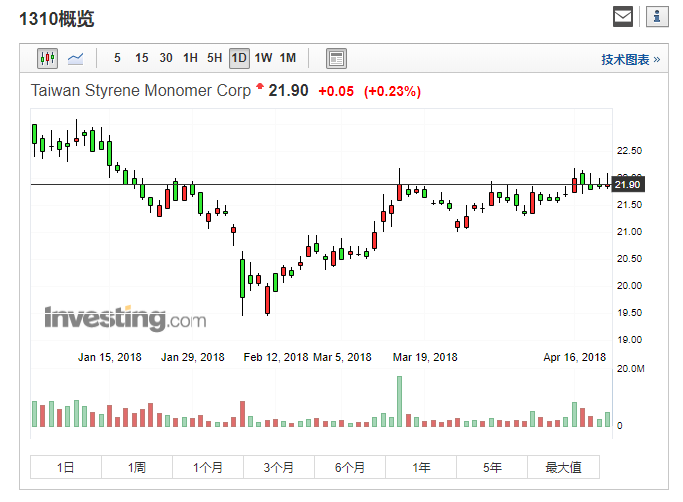
Task: Choose the 5年 time range
Action: coord(492,467)
